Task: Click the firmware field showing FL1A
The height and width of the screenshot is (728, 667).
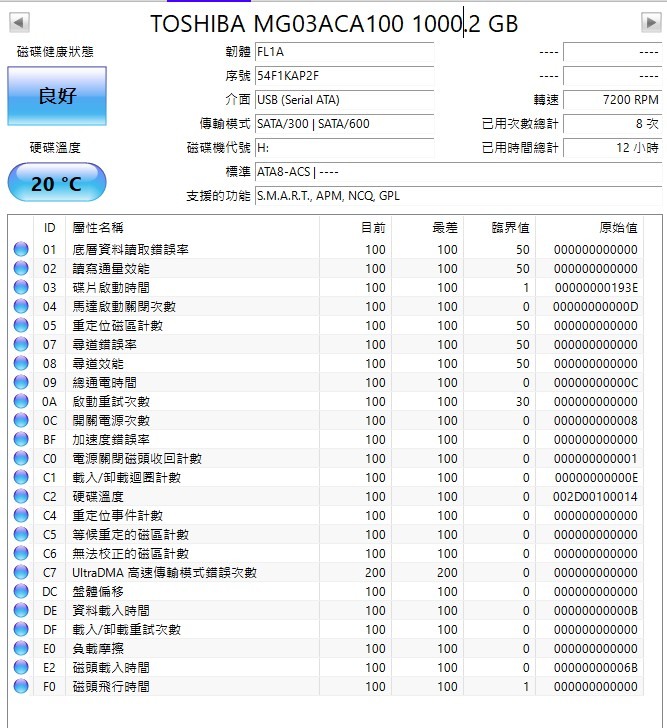Action: 343,51
